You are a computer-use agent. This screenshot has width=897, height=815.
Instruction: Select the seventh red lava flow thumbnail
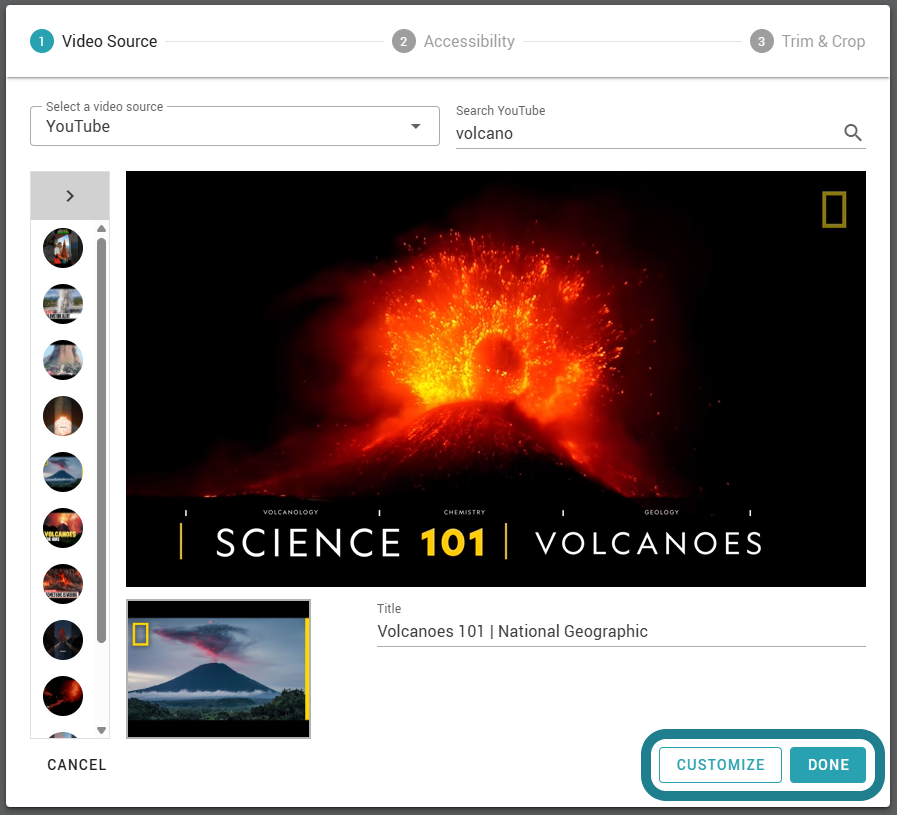pyautogui.click(x=63, y=584)
